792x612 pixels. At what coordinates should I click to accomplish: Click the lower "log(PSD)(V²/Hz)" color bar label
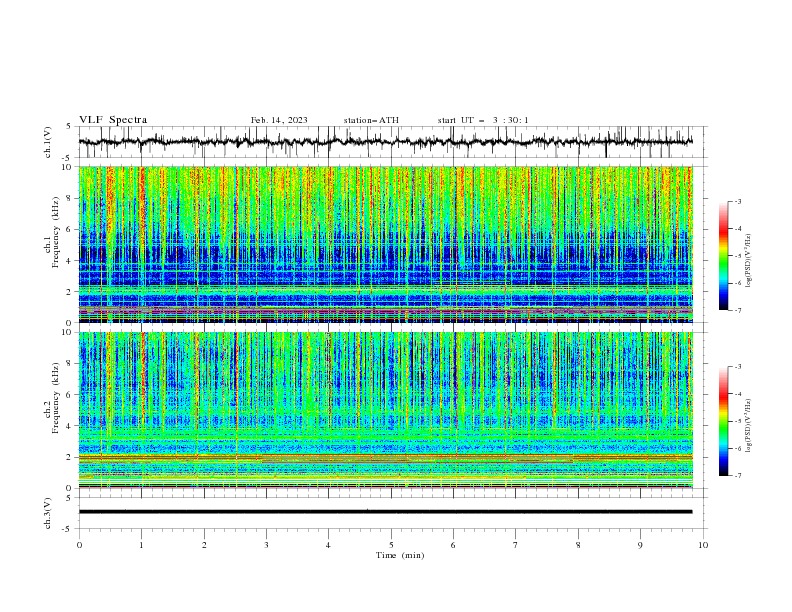coord(749,426)
